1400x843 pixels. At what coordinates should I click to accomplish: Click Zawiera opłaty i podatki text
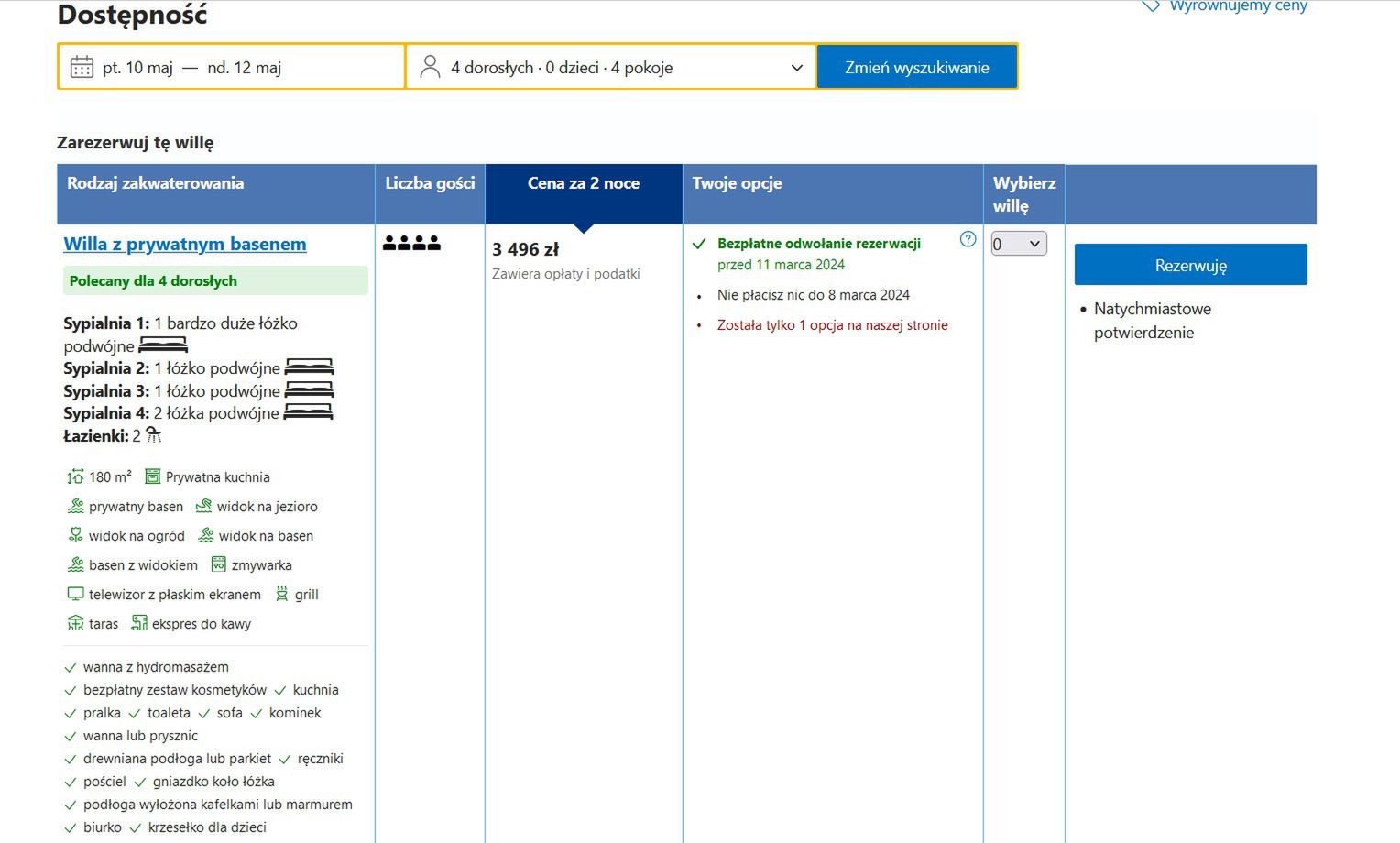566,274
